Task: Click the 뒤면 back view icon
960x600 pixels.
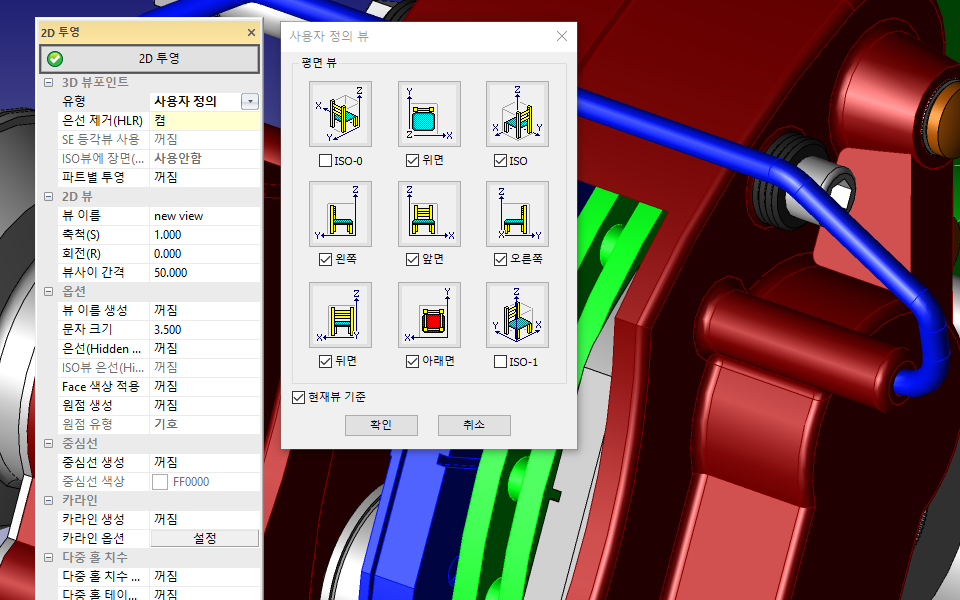Action: coord(340,314)
